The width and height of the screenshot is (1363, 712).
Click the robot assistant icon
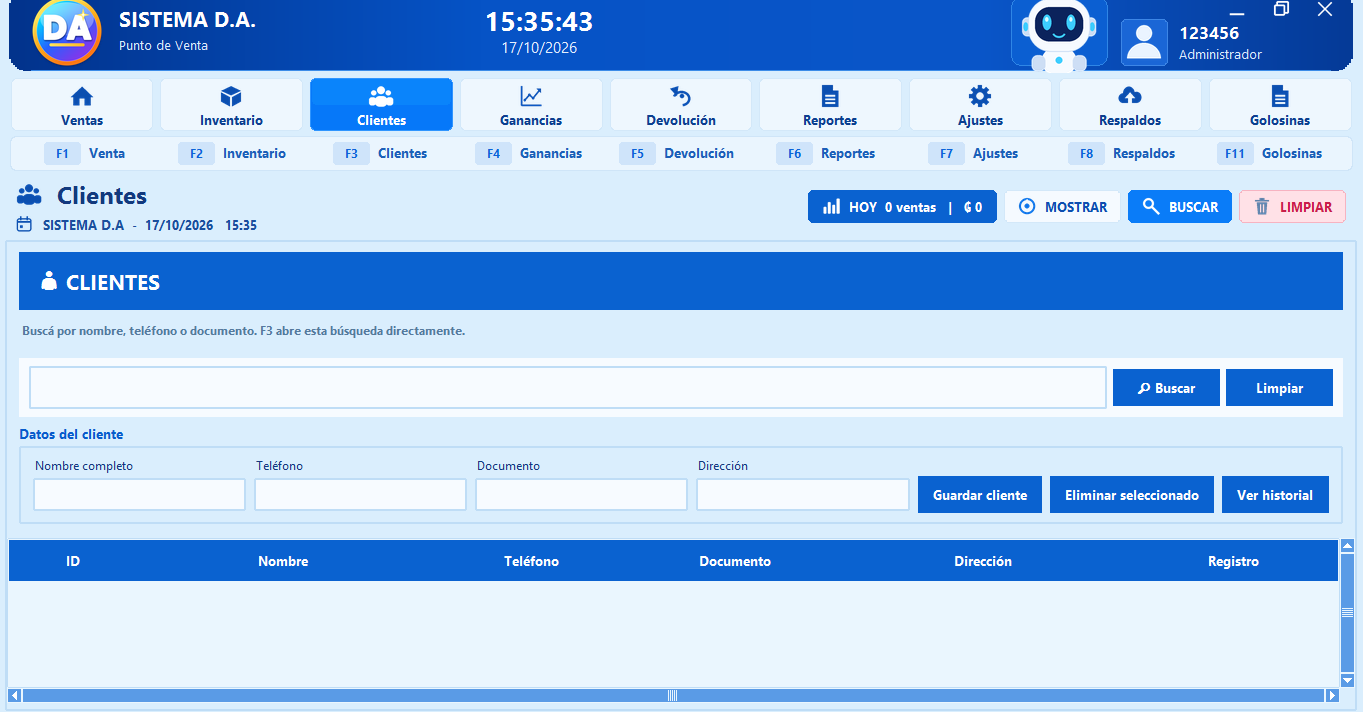pos(1059,35)
